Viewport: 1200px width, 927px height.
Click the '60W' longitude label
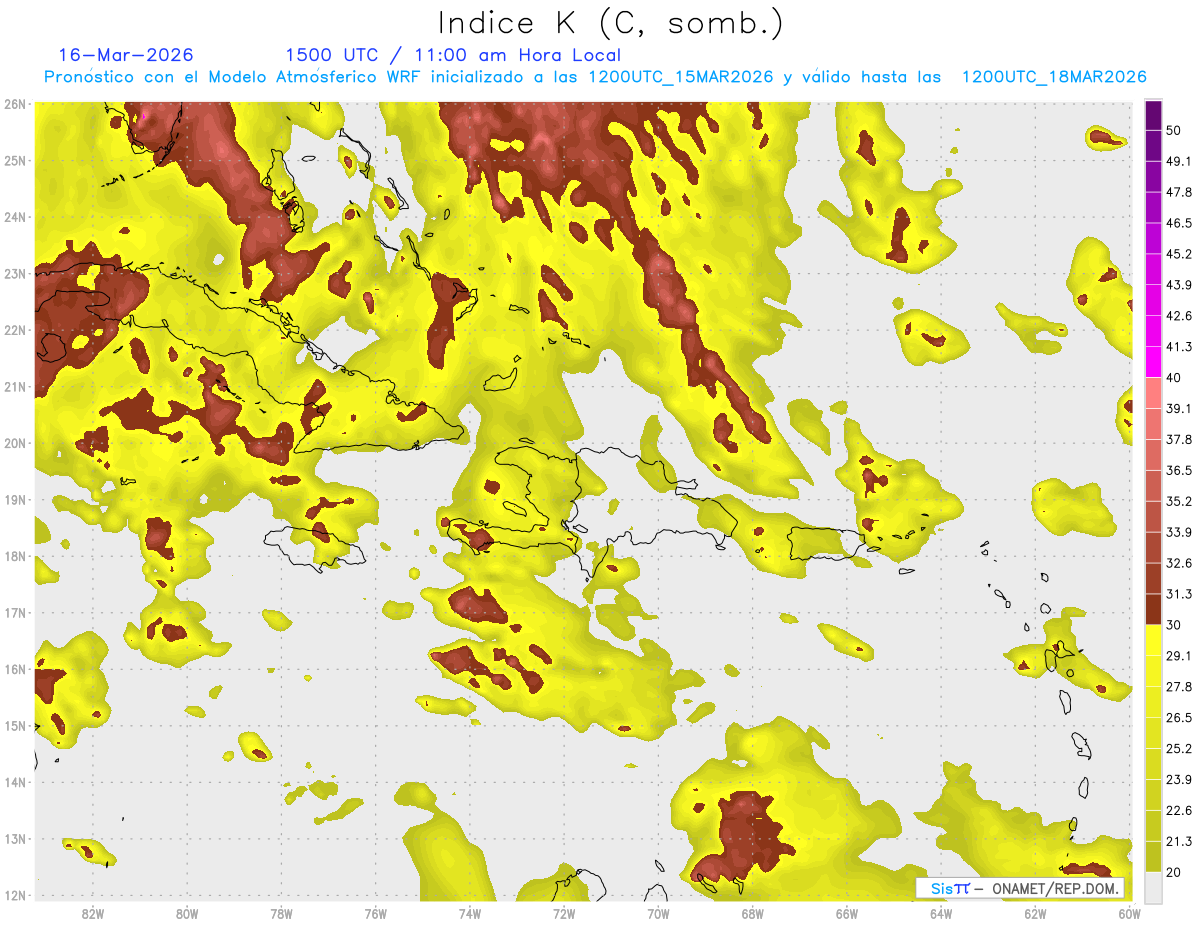1128,914
